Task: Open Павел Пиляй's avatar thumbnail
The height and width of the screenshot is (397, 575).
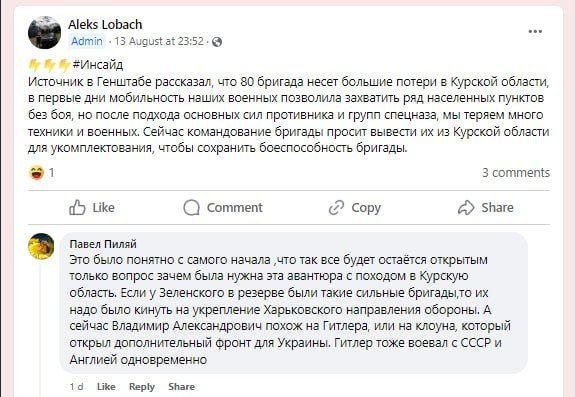Action: pos(41,246)
